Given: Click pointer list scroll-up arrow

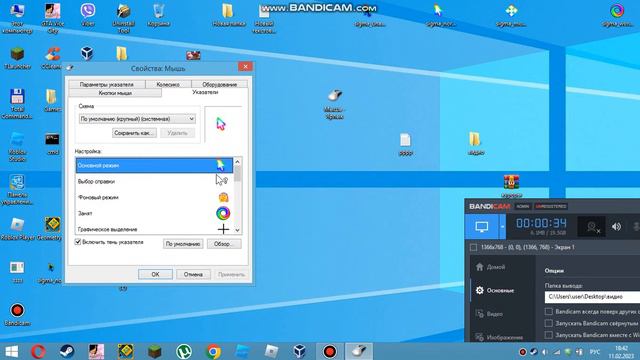Looking at the screenshot, I should tap(237, 162).
